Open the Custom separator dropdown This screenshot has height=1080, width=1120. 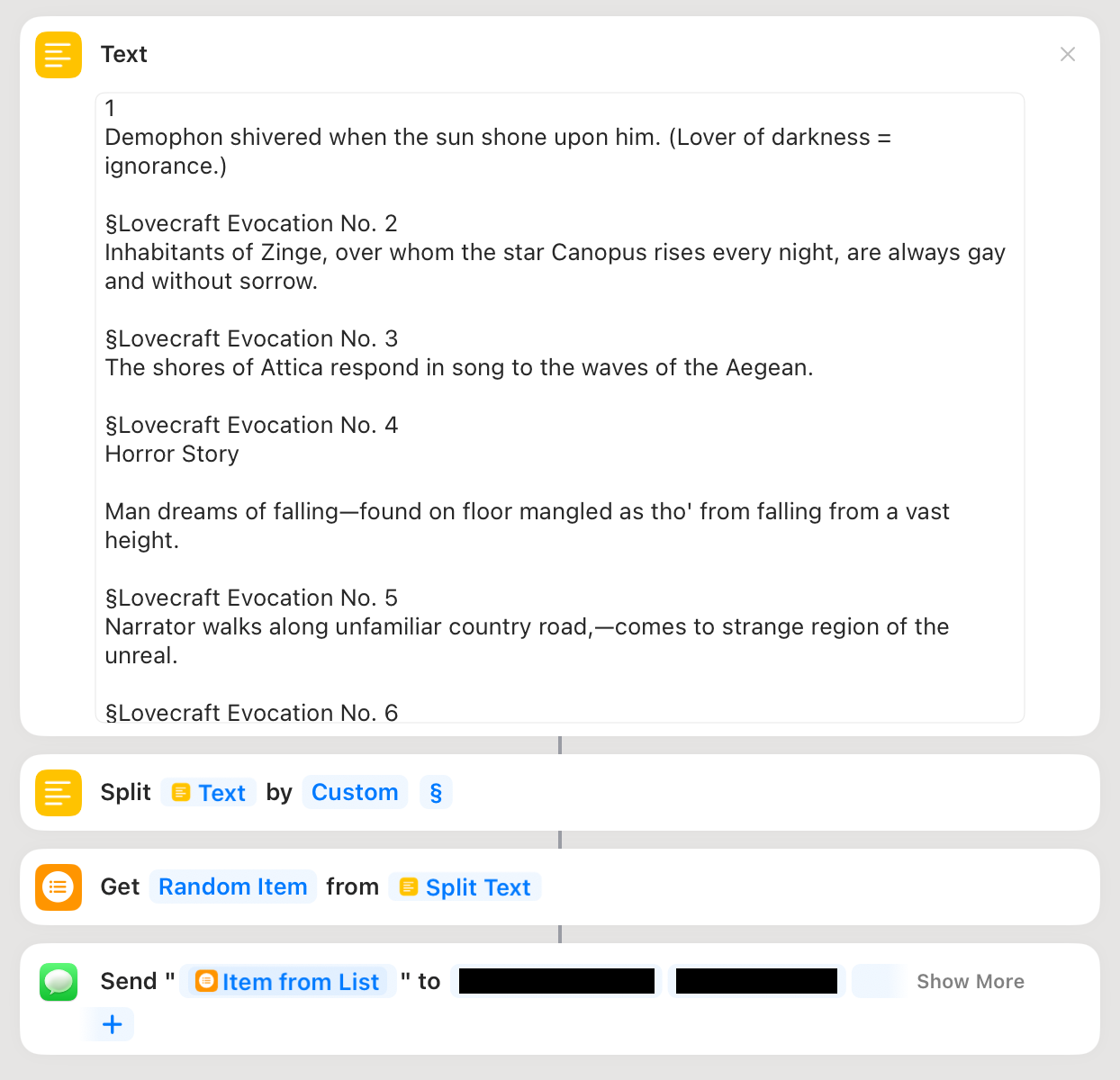pyautogui.click(x=355, y=793)
